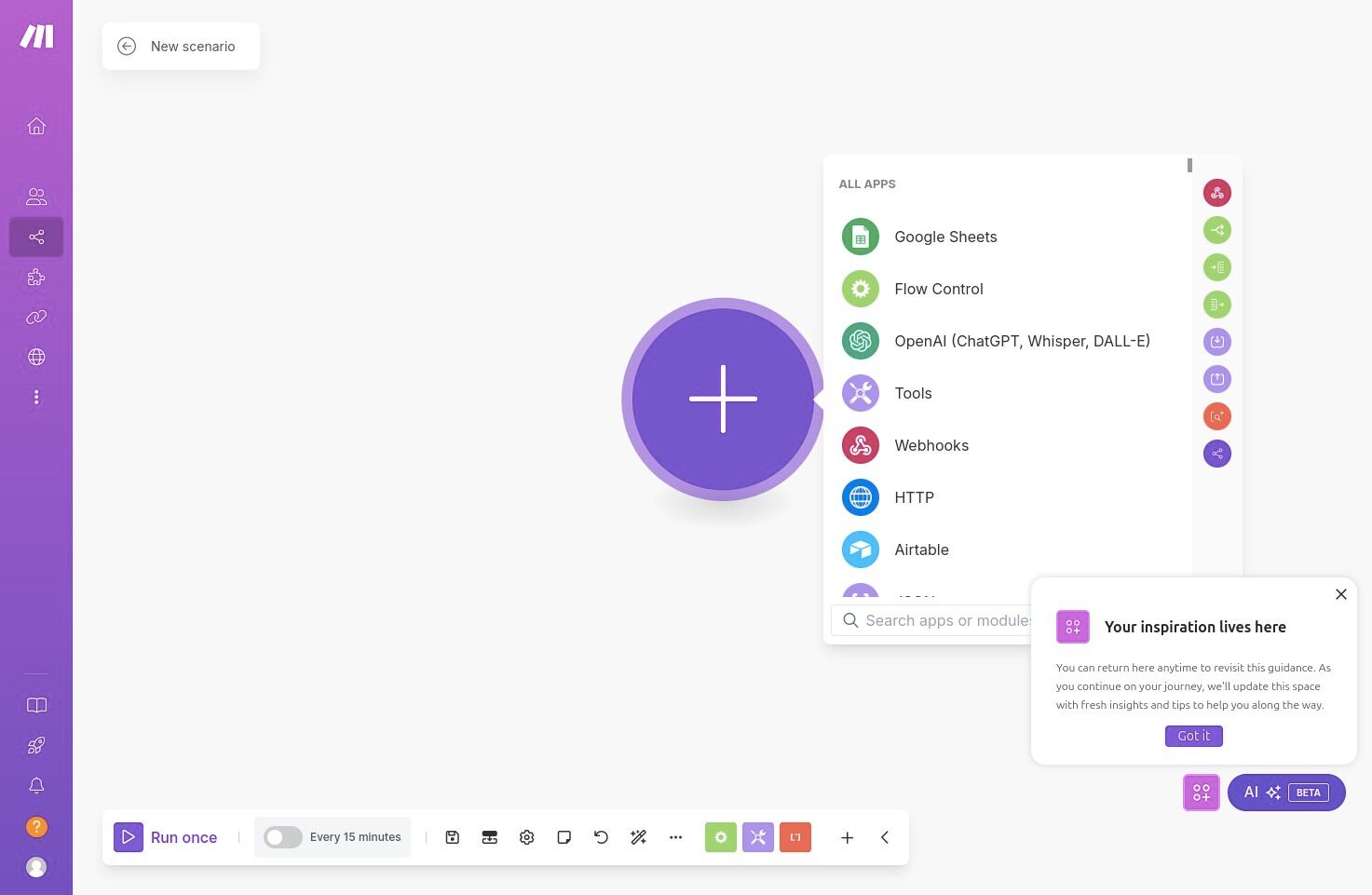Select the Webhooks shortcut in the right sidebar

tap(1217, 193)
